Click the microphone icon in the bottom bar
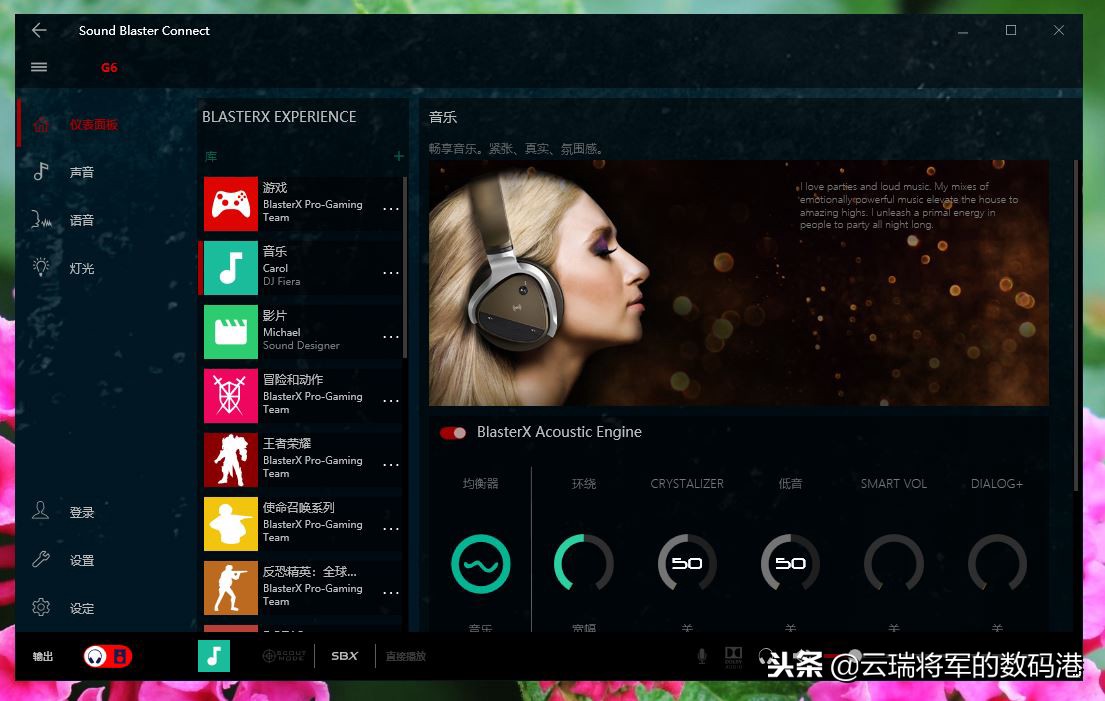This screenshot has height=701, width=1105. point(702,656)
